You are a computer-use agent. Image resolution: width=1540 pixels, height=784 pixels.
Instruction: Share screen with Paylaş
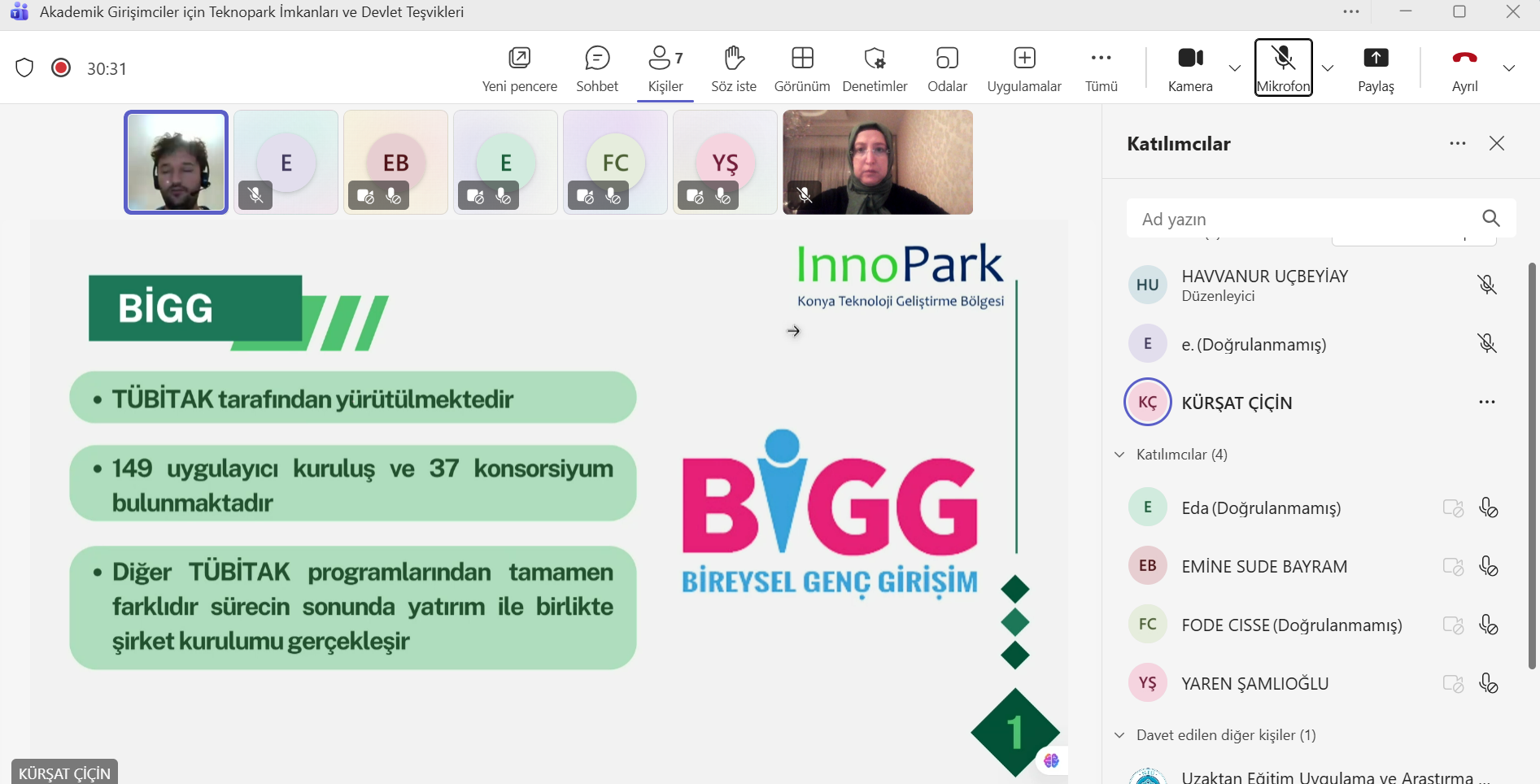tap(1375, 68)
